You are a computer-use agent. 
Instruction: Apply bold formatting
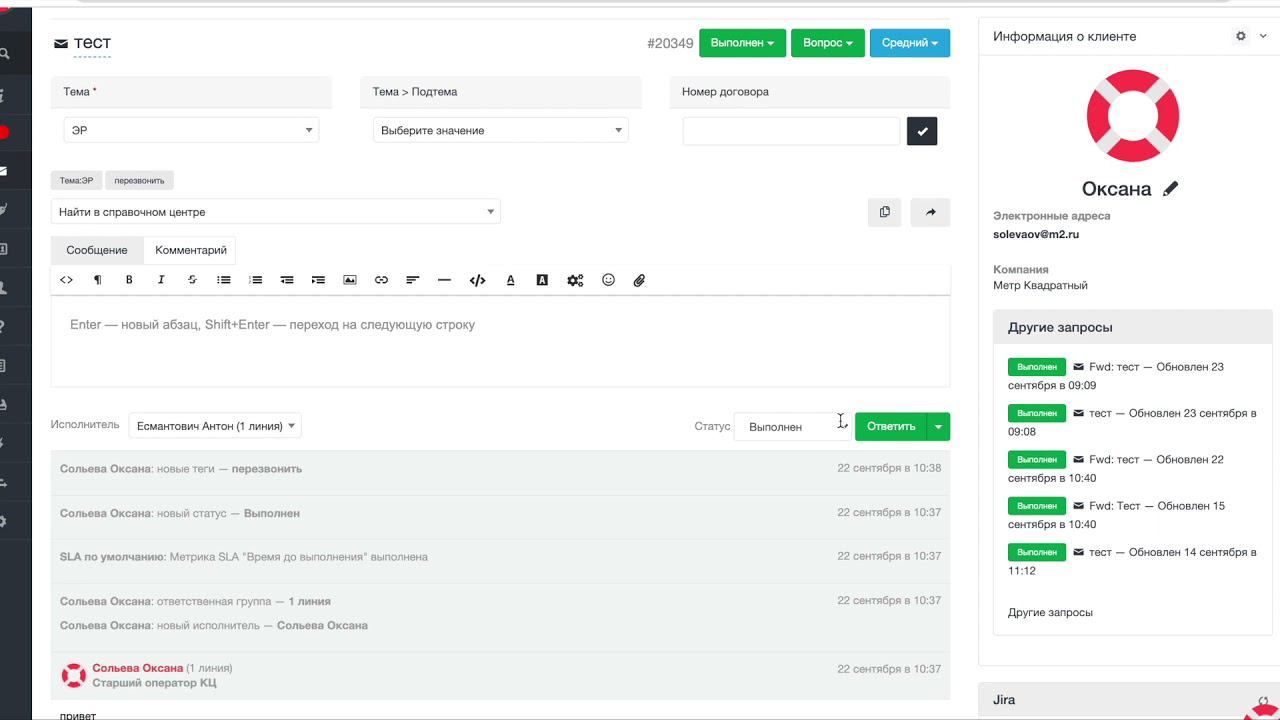(x=129, y=280)
